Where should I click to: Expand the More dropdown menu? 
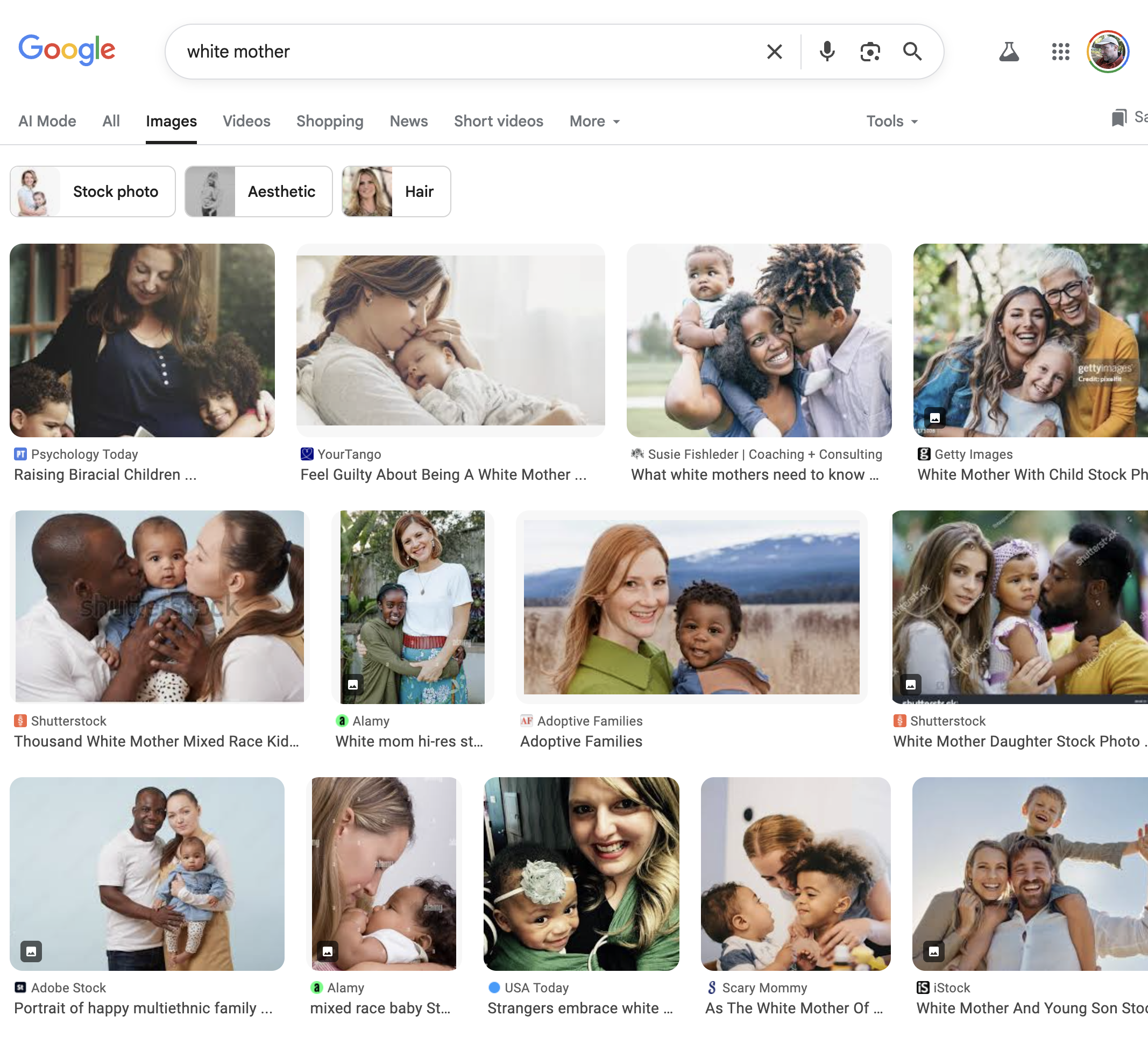[x=594, y=122]
